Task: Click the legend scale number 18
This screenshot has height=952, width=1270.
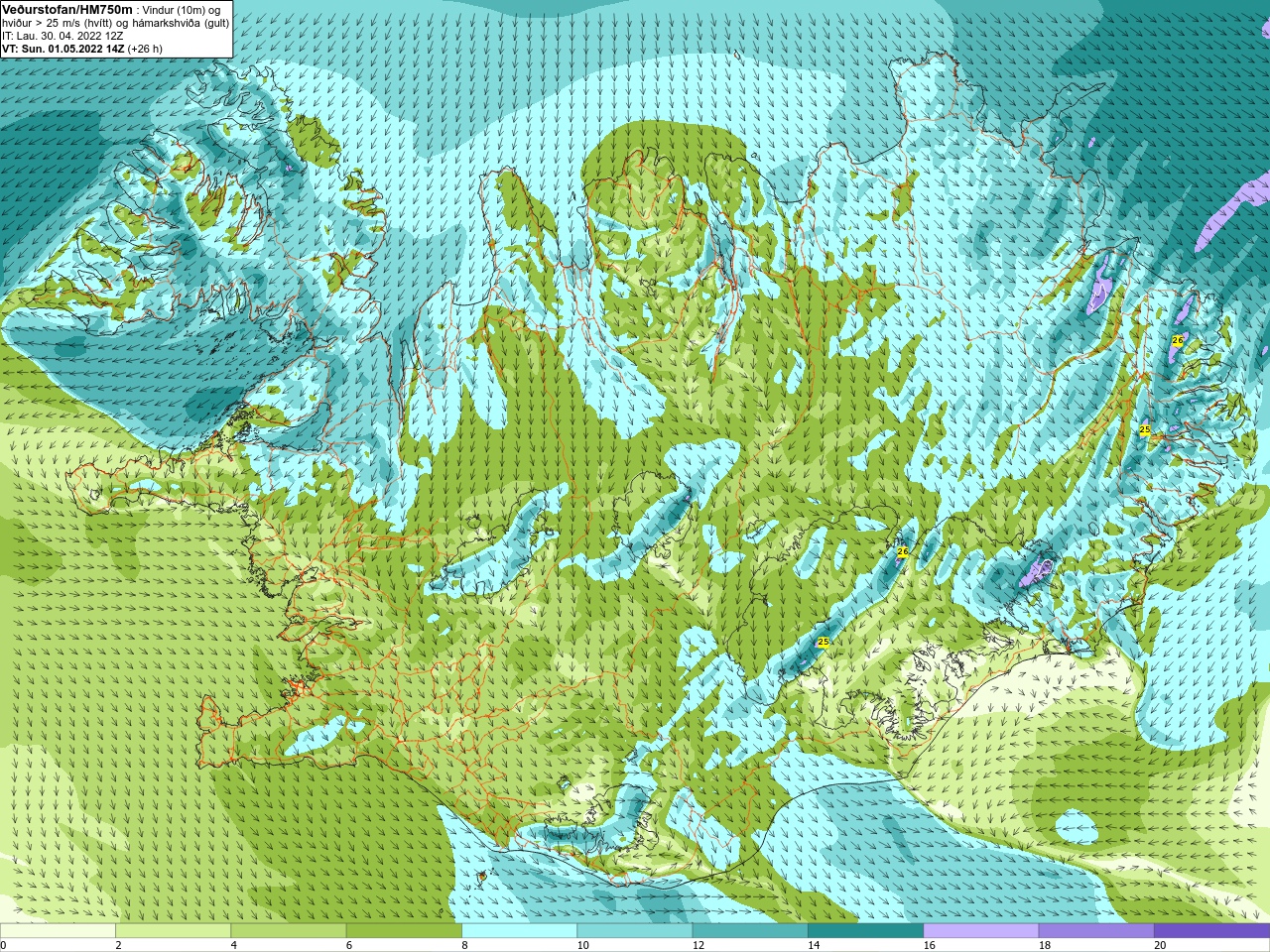Action: (1045, 945)
